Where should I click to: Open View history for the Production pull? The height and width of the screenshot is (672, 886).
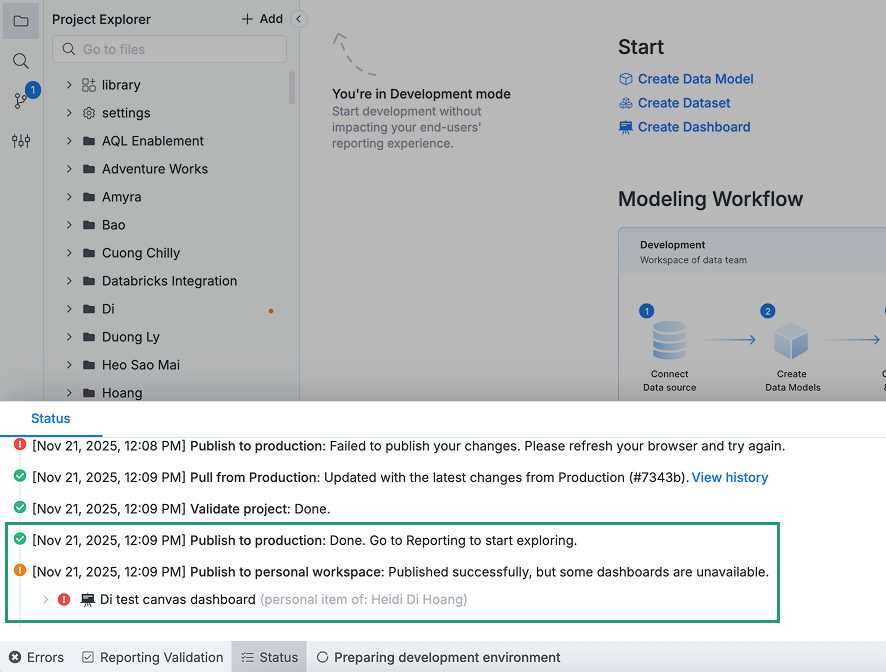730,477
